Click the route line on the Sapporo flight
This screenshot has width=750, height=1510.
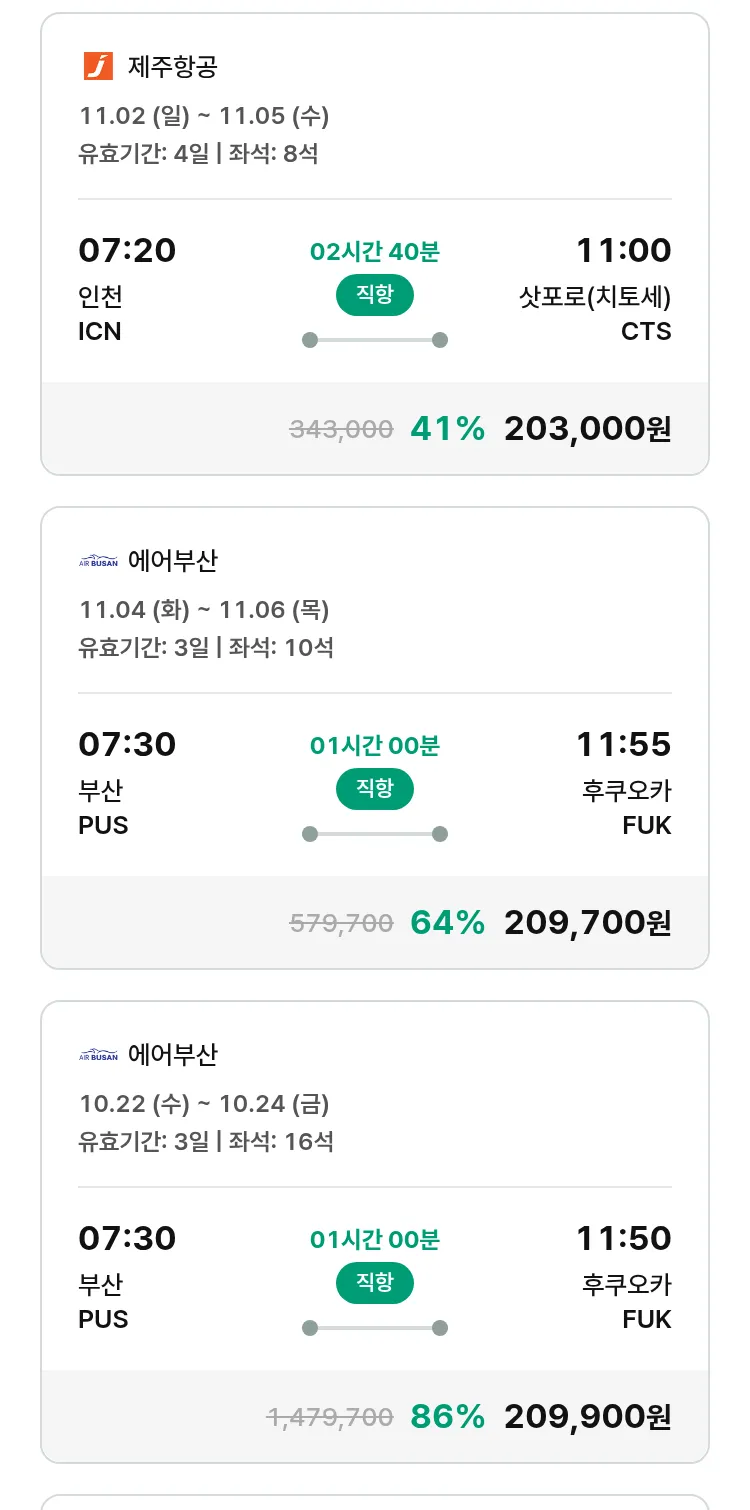click(375, 340)
